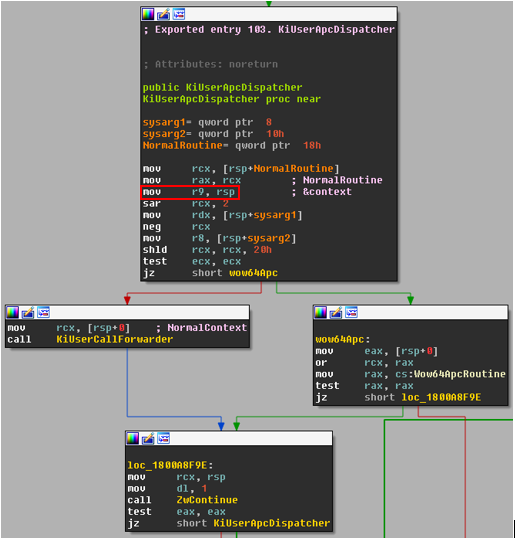Select the highlighted mov r9, rsp instruction

tap(190, 192)
